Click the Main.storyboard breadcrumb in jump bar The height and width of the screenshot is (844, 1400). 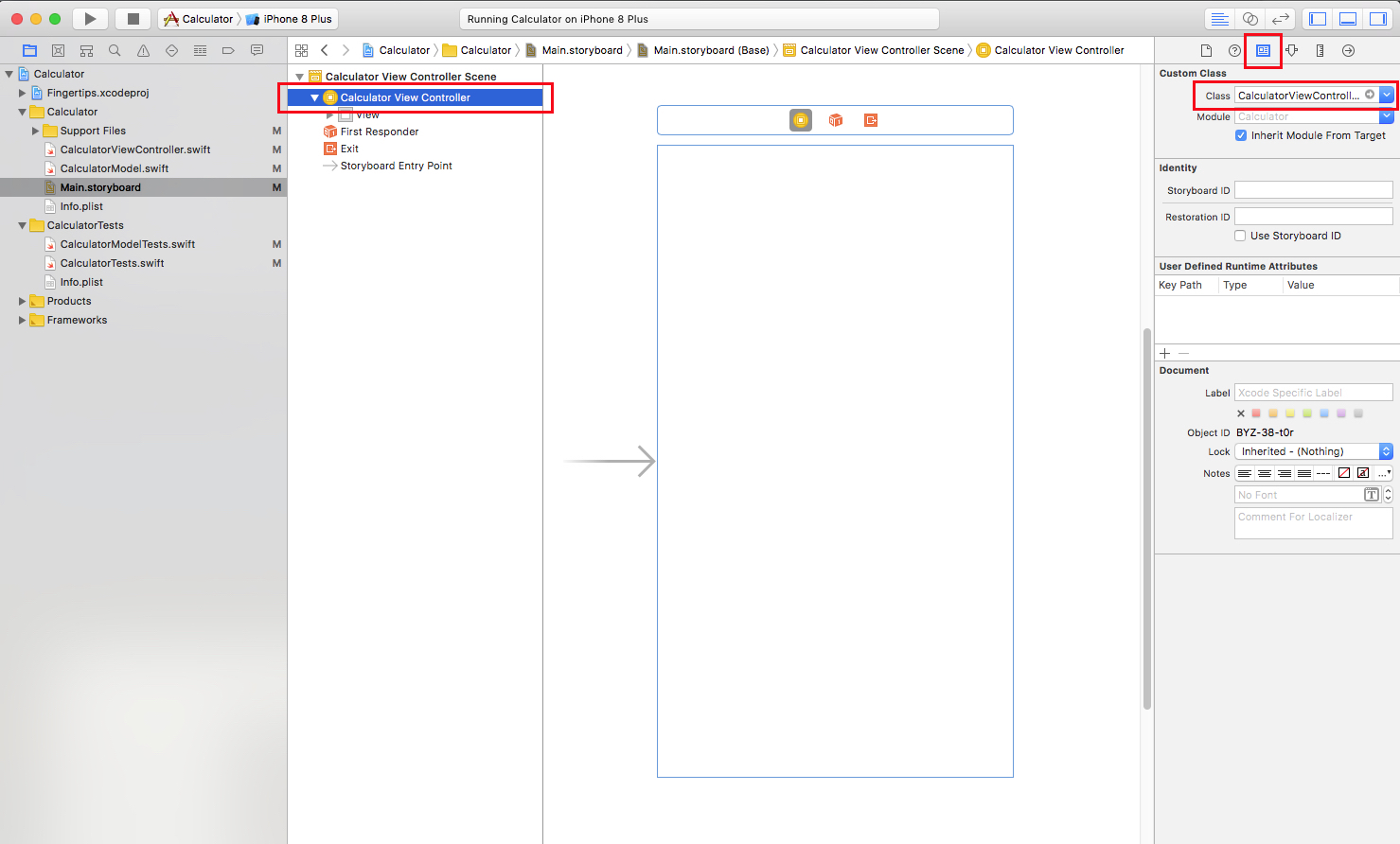click(x=574, y=50)
